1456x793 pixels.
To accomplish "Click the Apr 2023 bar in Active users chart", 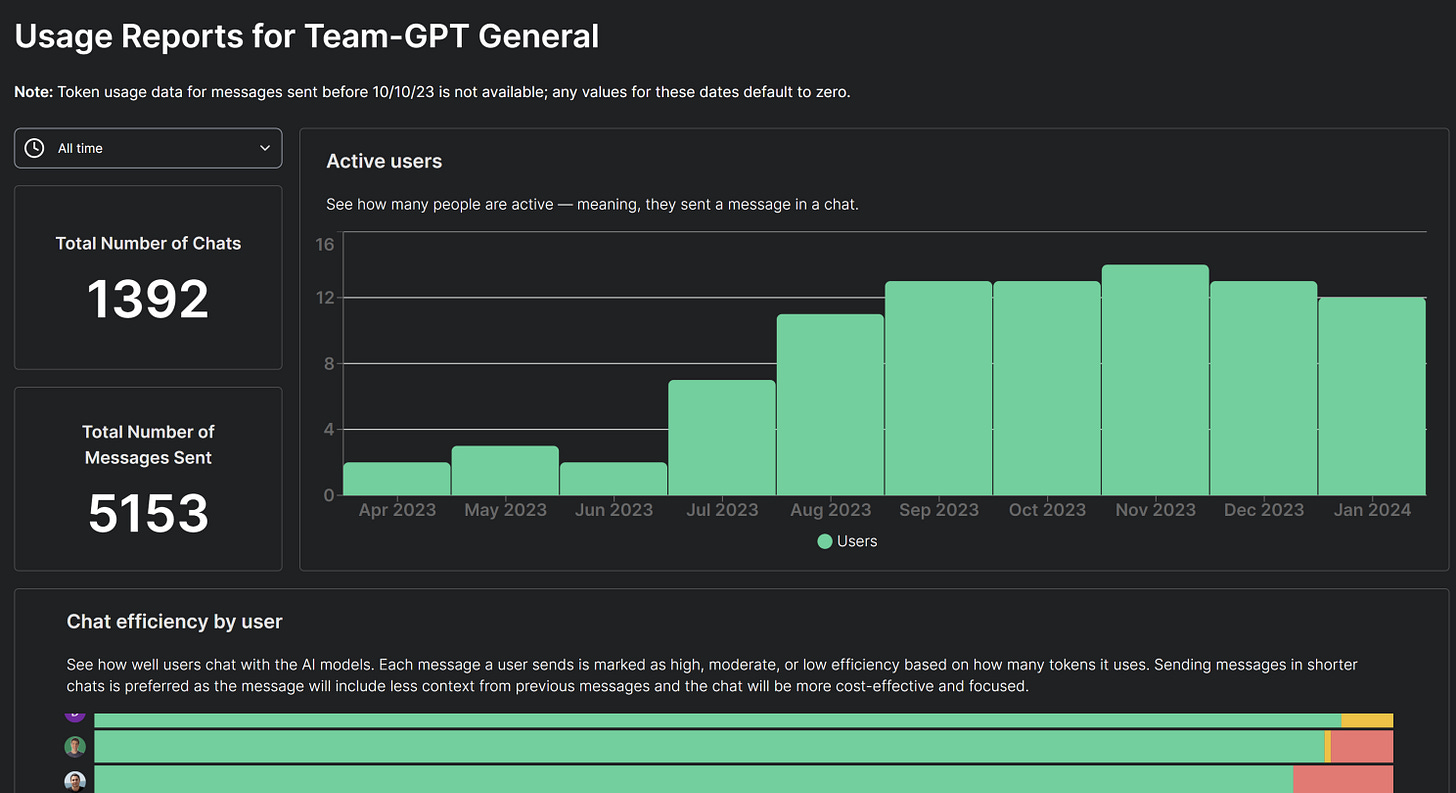I will click(x=397, y=479).
